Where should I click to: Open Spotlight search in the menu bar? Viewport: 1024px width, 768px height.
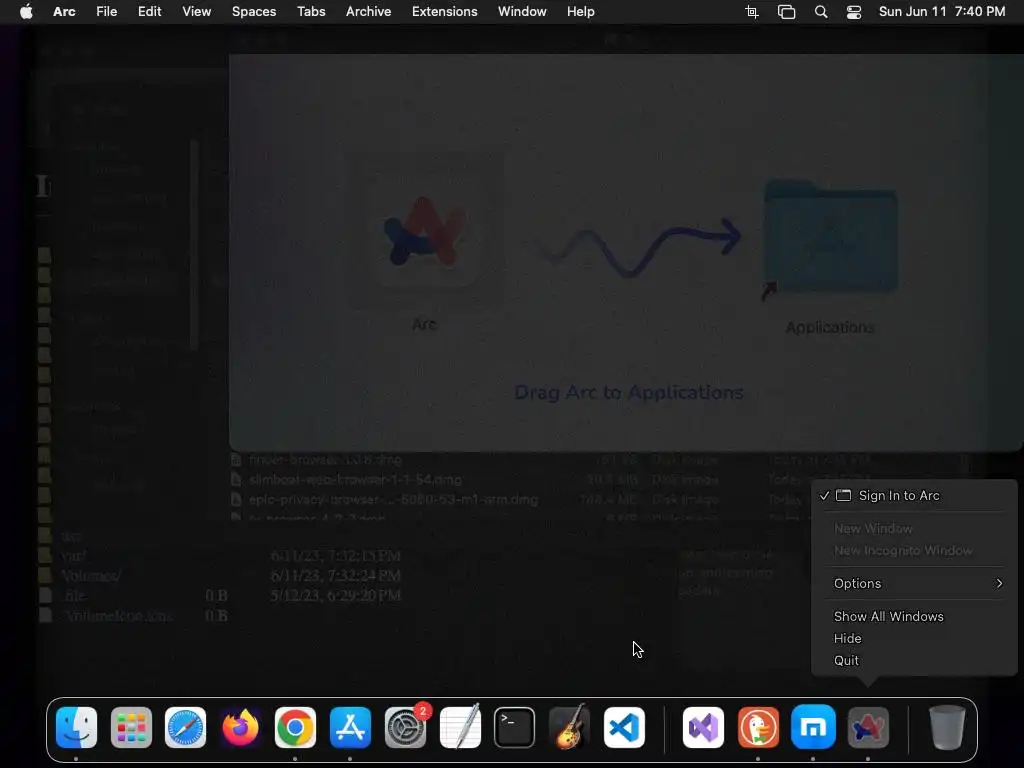[821, 12]
